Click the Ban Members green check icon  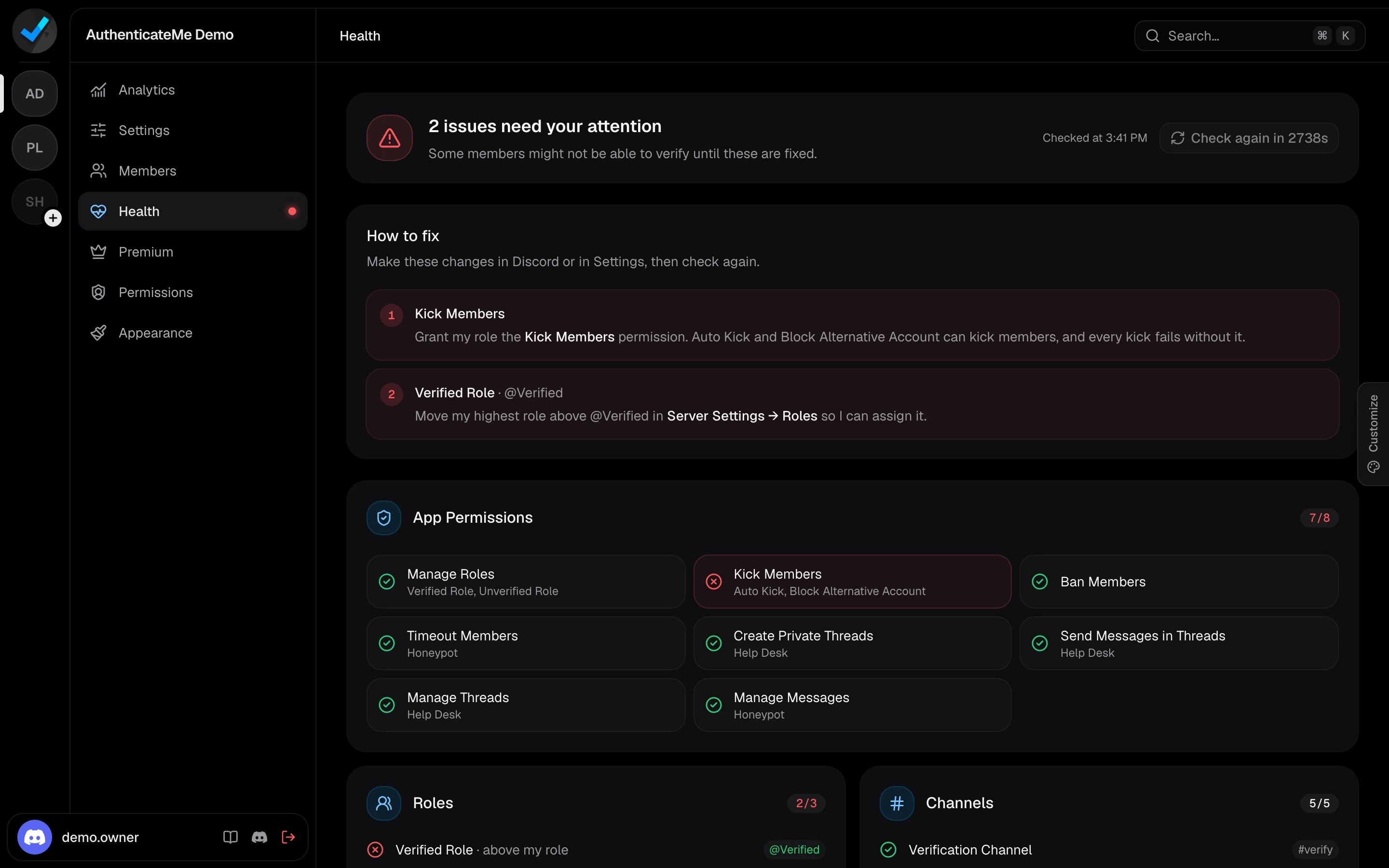1040,582
